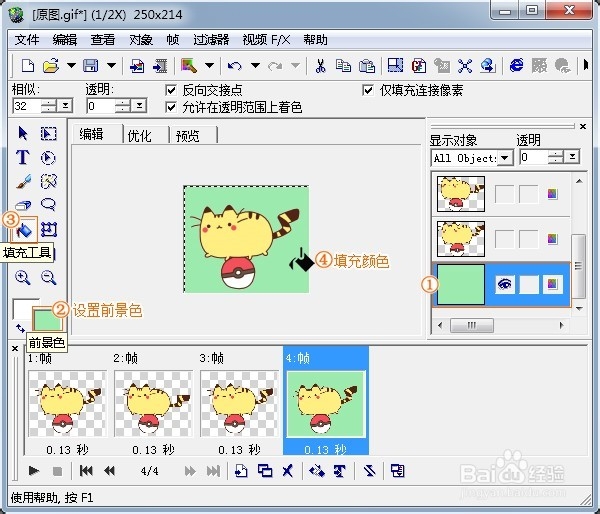Screen dimensions: 600x514
Task: Select the Magic wand tool
Action: point(49,181)
